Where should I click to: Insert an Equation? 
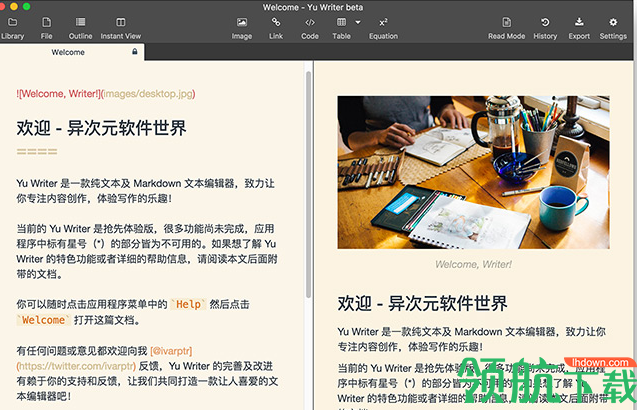(383, 28)
